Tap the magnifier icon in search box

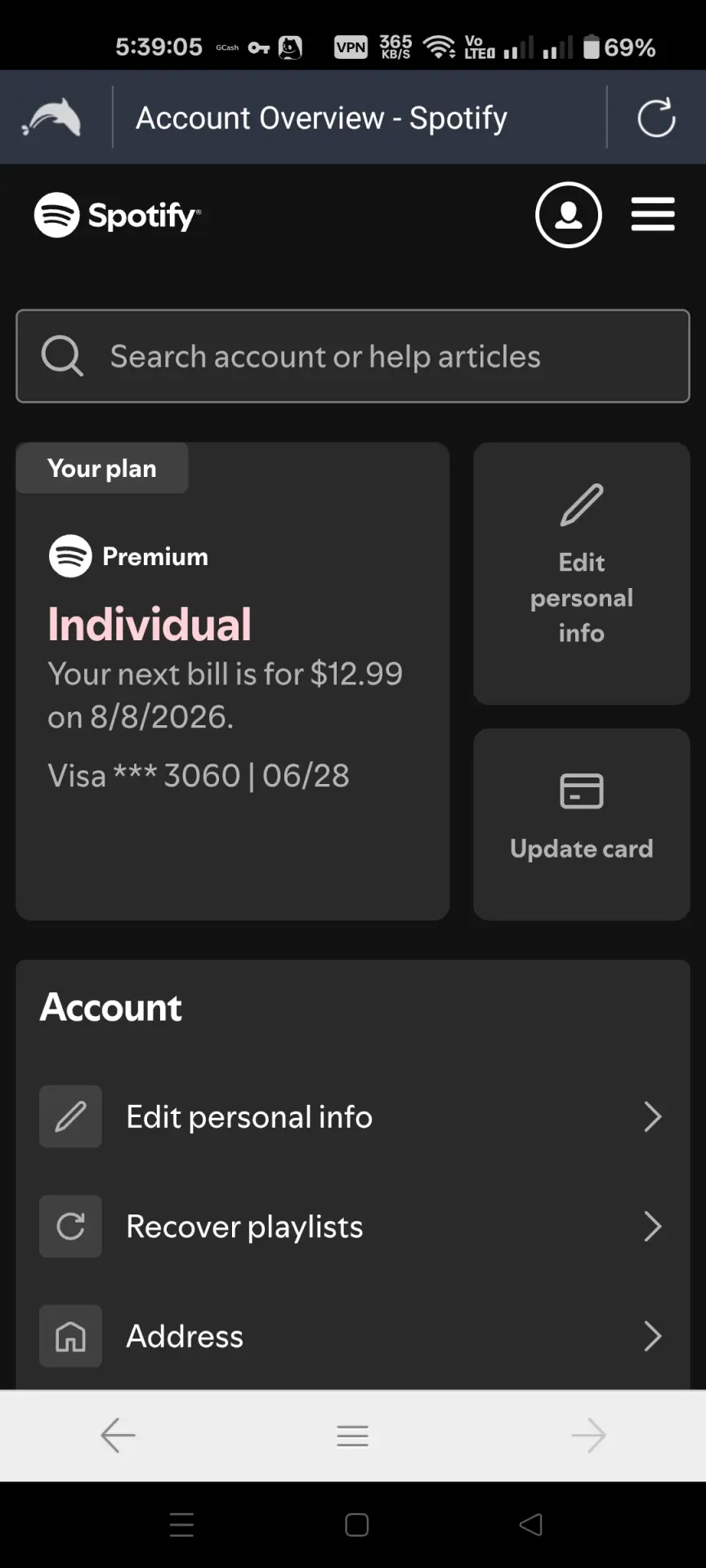[x=62, y=356]
